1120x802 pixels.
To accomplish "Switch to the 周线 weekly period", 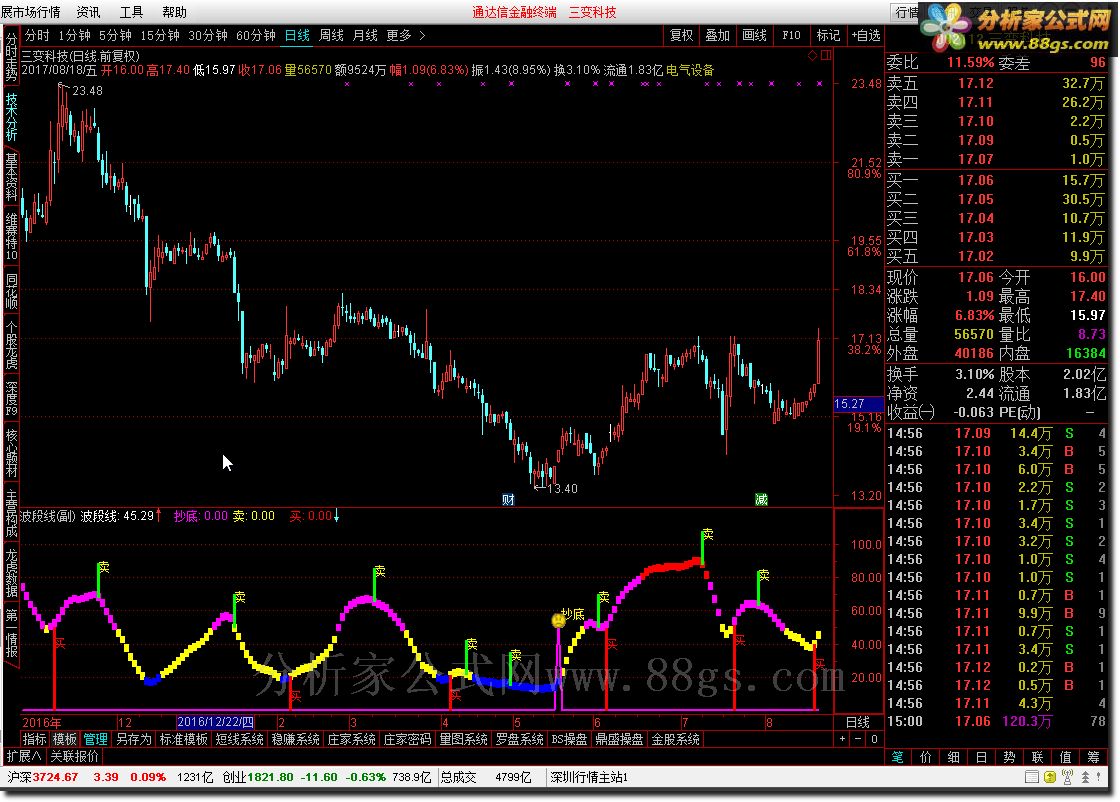I will (331, 35).
